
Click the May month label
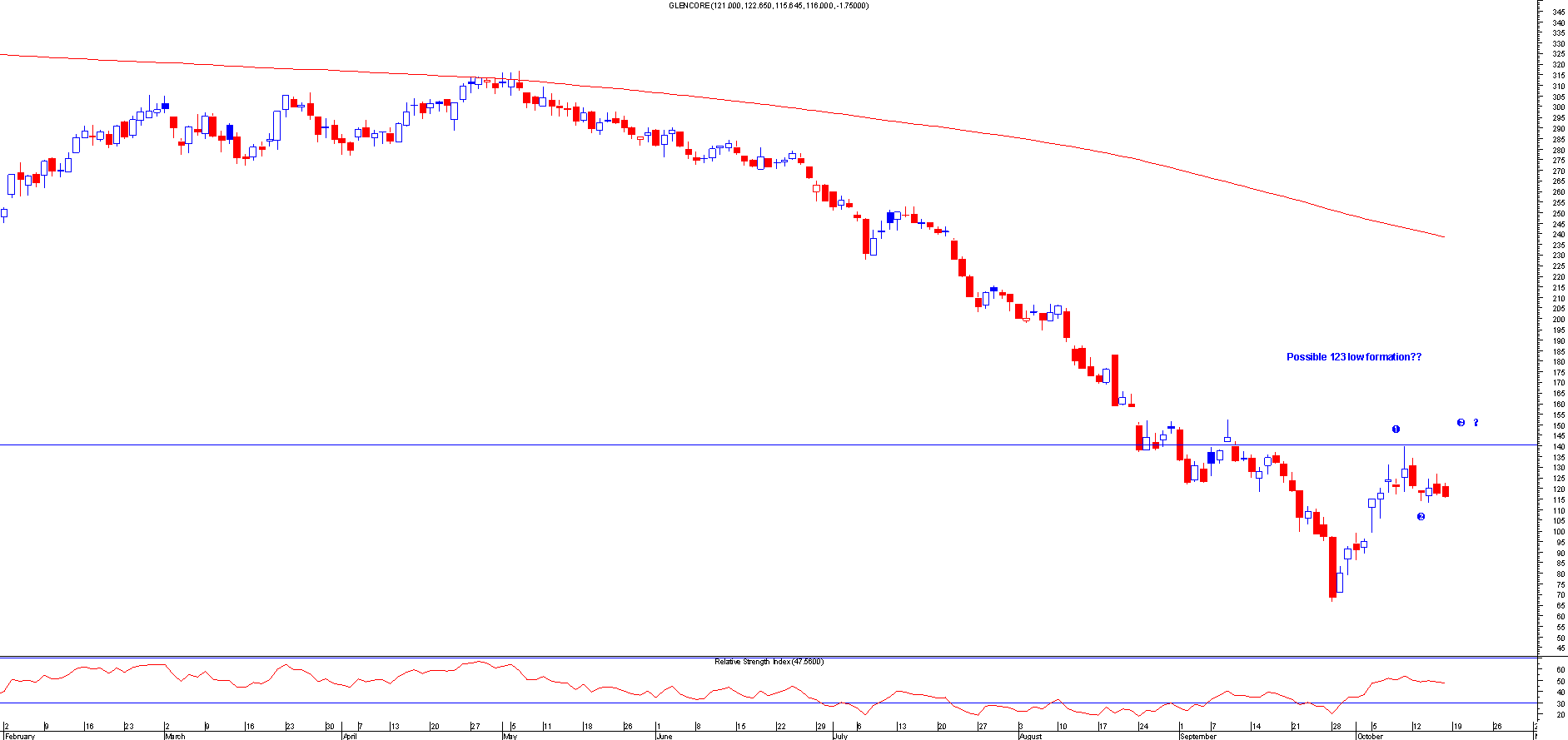(x=510, y=736)
